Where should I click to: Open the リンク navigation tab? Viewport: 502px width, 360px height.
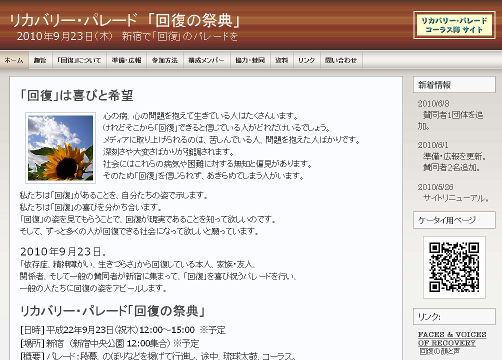[307, 60]
